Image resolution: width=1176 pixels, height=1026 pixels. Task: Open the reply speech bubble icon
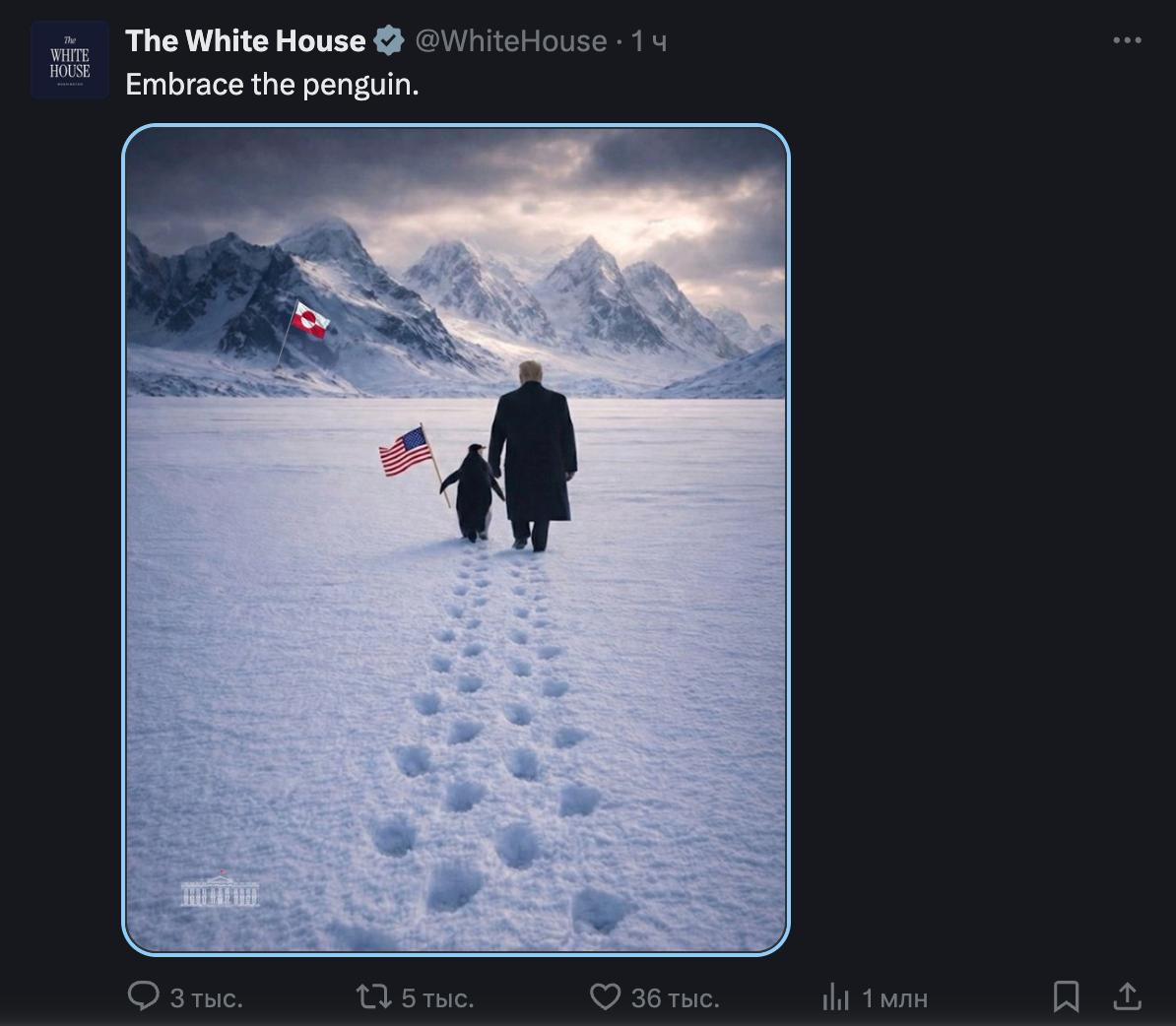144,996
